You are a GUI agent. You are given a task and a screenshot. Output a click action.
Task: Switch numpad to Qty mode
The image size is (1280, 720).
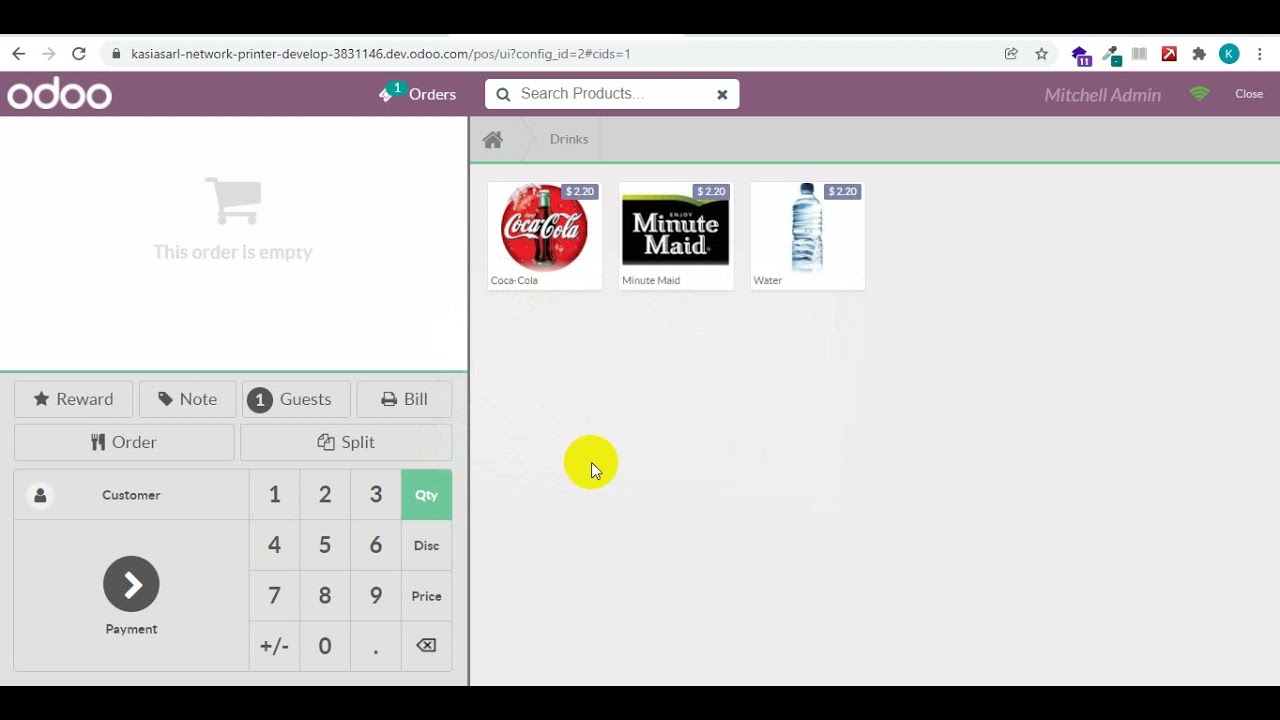tap(426, 495)
